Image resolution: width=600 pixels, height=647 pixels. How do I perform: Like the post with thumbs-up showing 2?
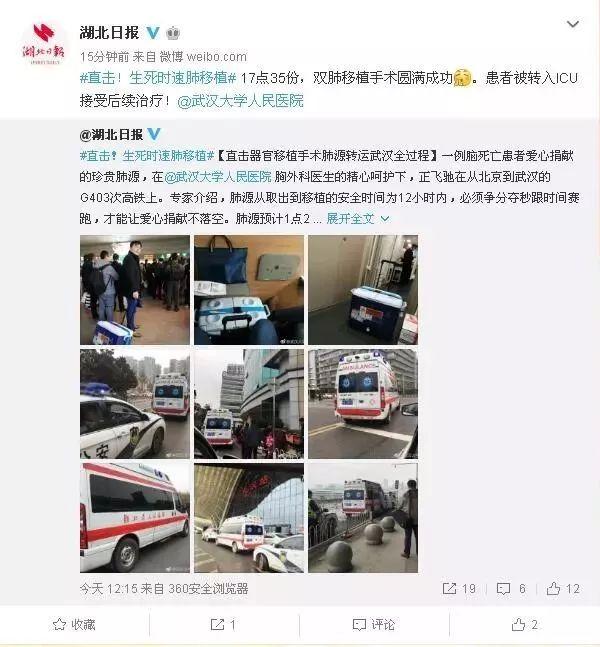(x=524, y=624)
